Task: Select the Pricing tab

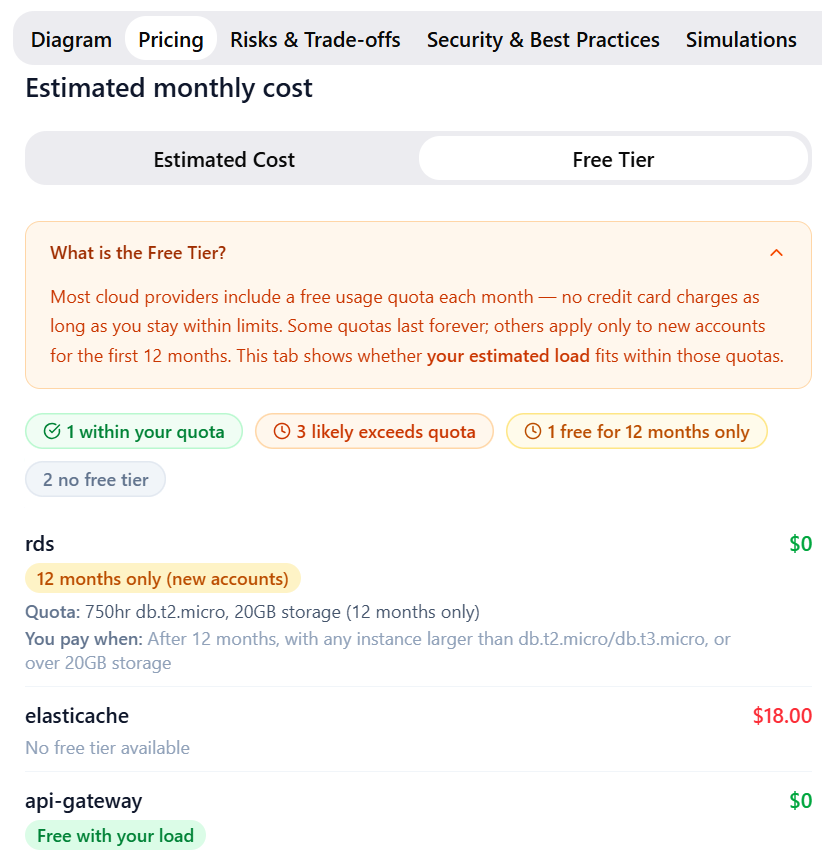Action: pos(171,40)
